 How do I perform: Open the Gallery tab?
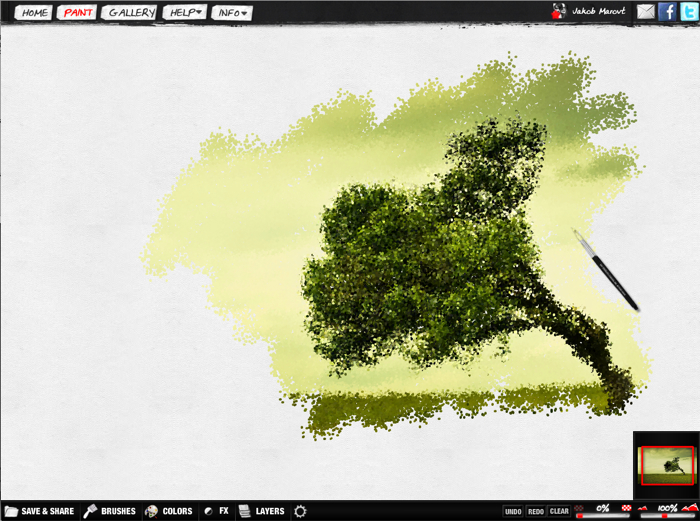point(131,13)
